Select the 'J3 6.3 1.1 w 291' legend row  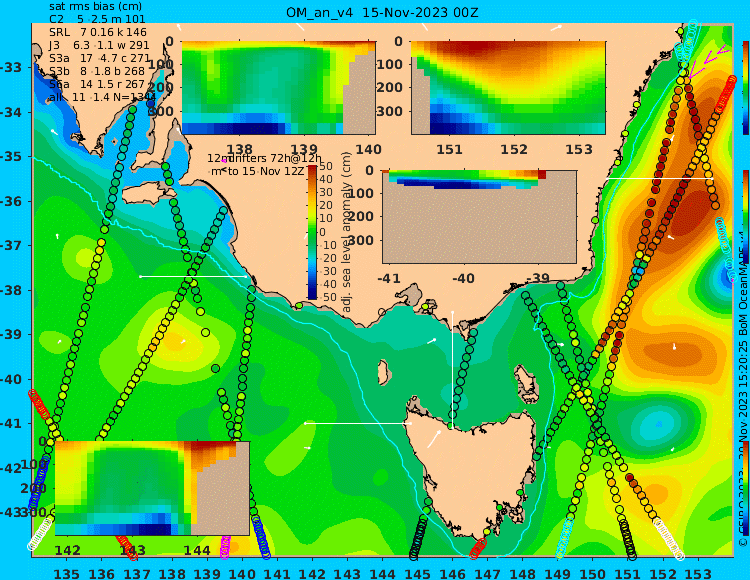[x=99, y=45]
